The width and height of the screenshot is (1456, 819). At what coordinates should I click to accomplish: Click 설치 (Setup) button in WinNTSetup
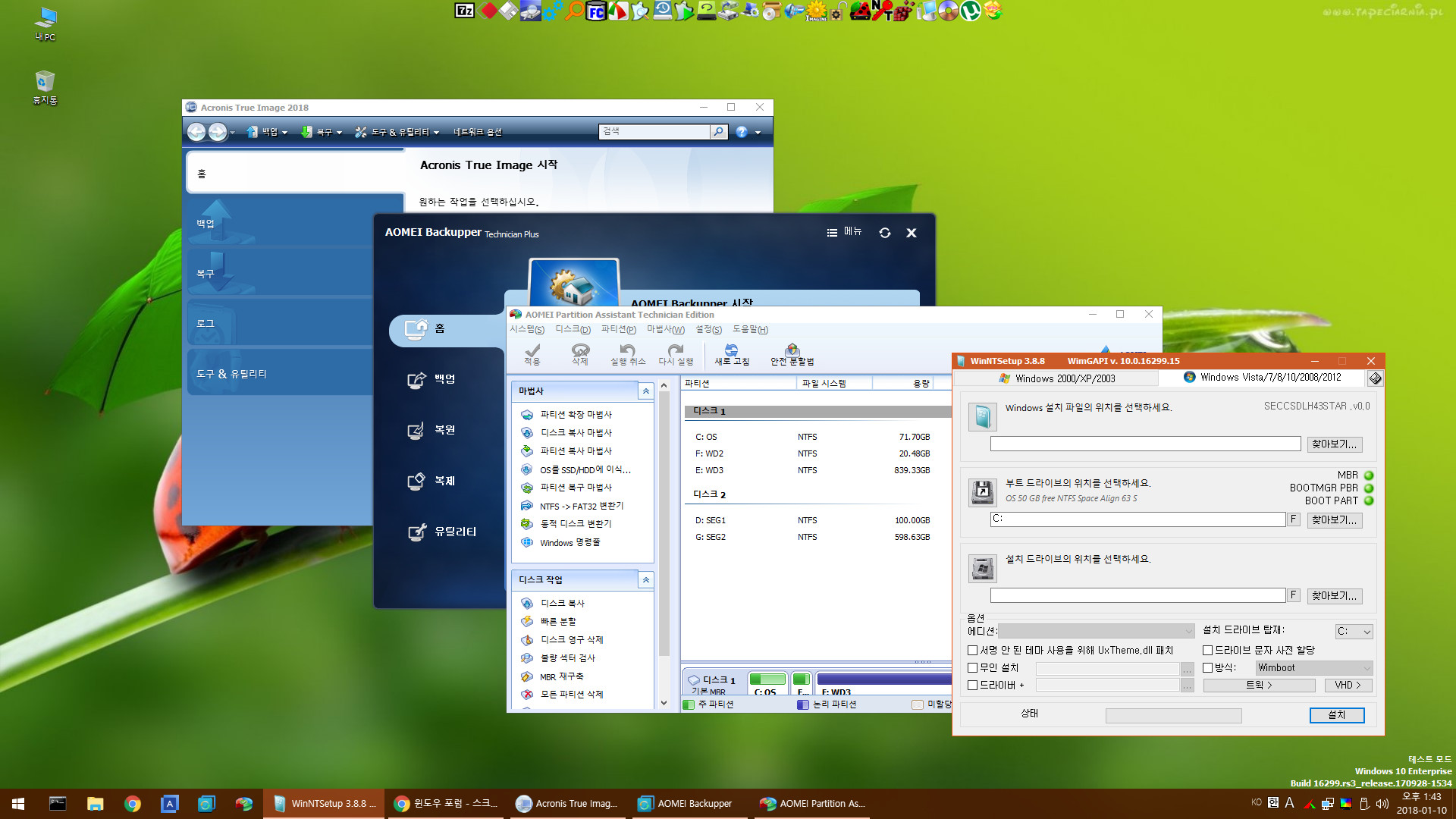1336,715
